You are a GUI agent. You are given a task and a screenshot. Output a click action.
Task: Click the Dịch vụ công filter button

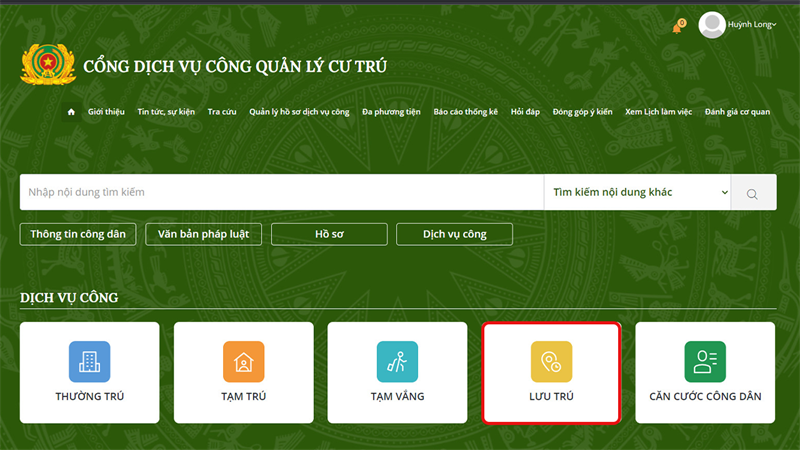454,234
